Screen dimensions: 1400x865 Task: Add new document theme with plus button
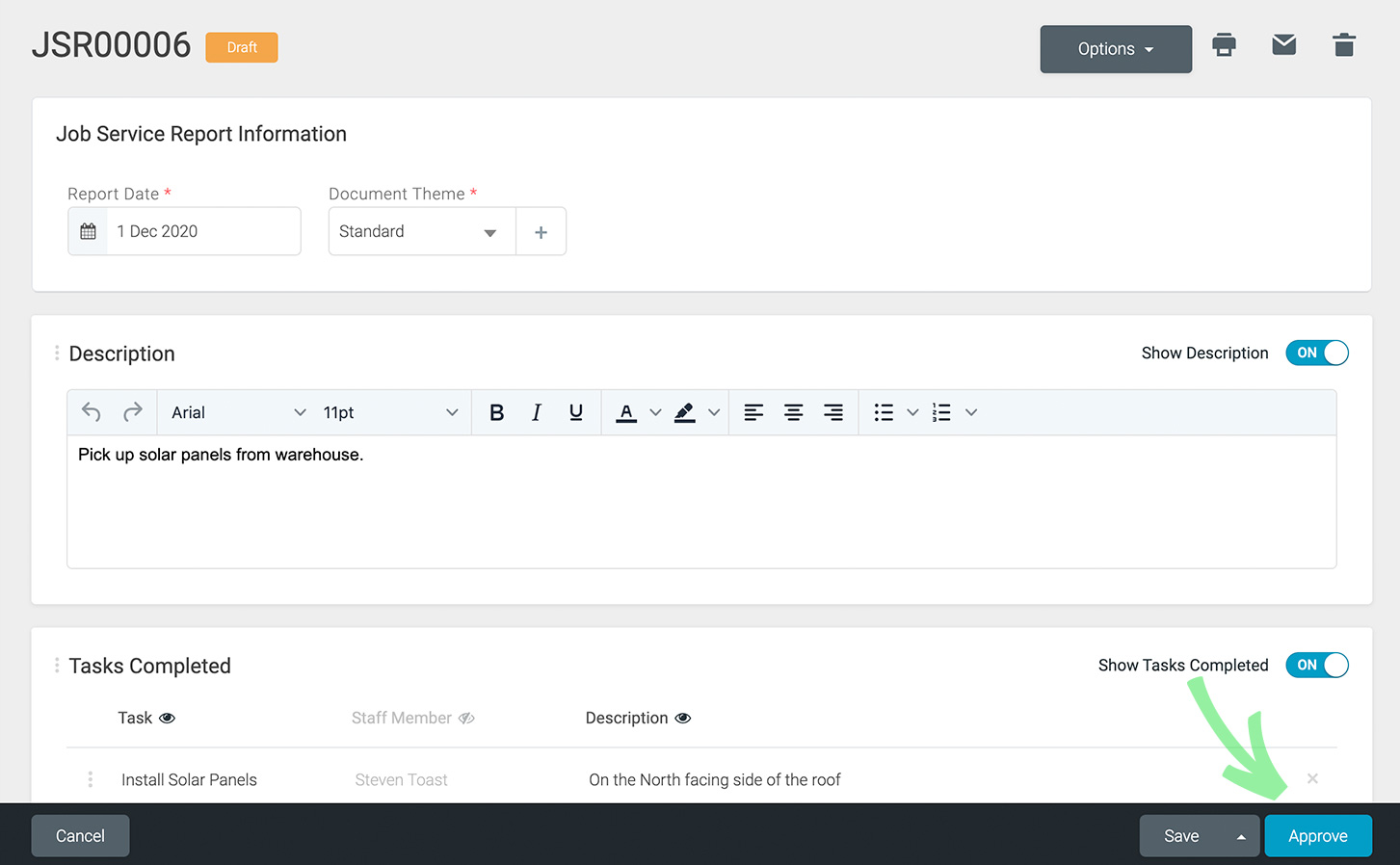point(541,232)
